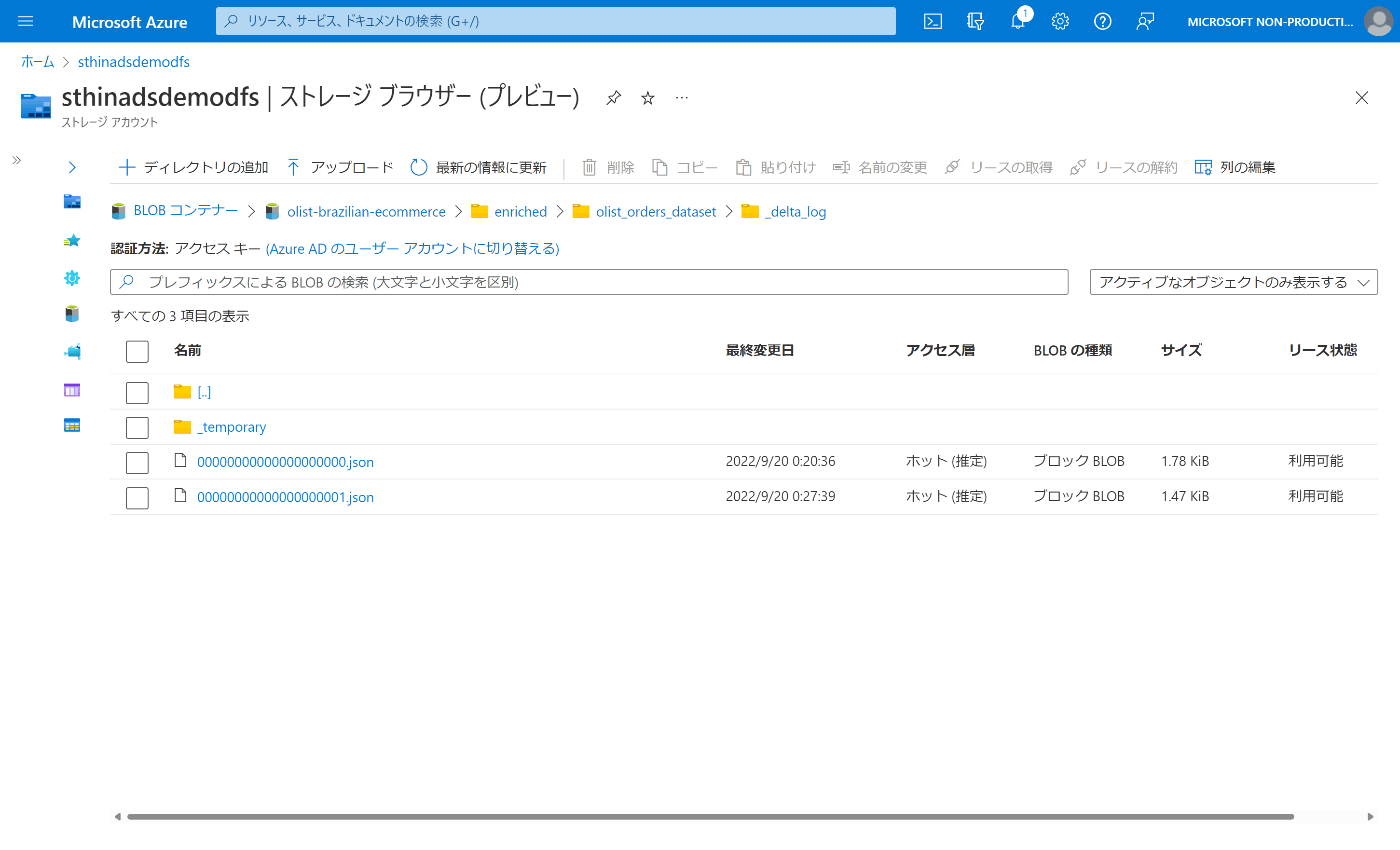Open sthinadsdemodfs in the top breadcrumb
The width and height of the screenshot is (1400, 850).
pyautogui.click(x=134, y=62)
